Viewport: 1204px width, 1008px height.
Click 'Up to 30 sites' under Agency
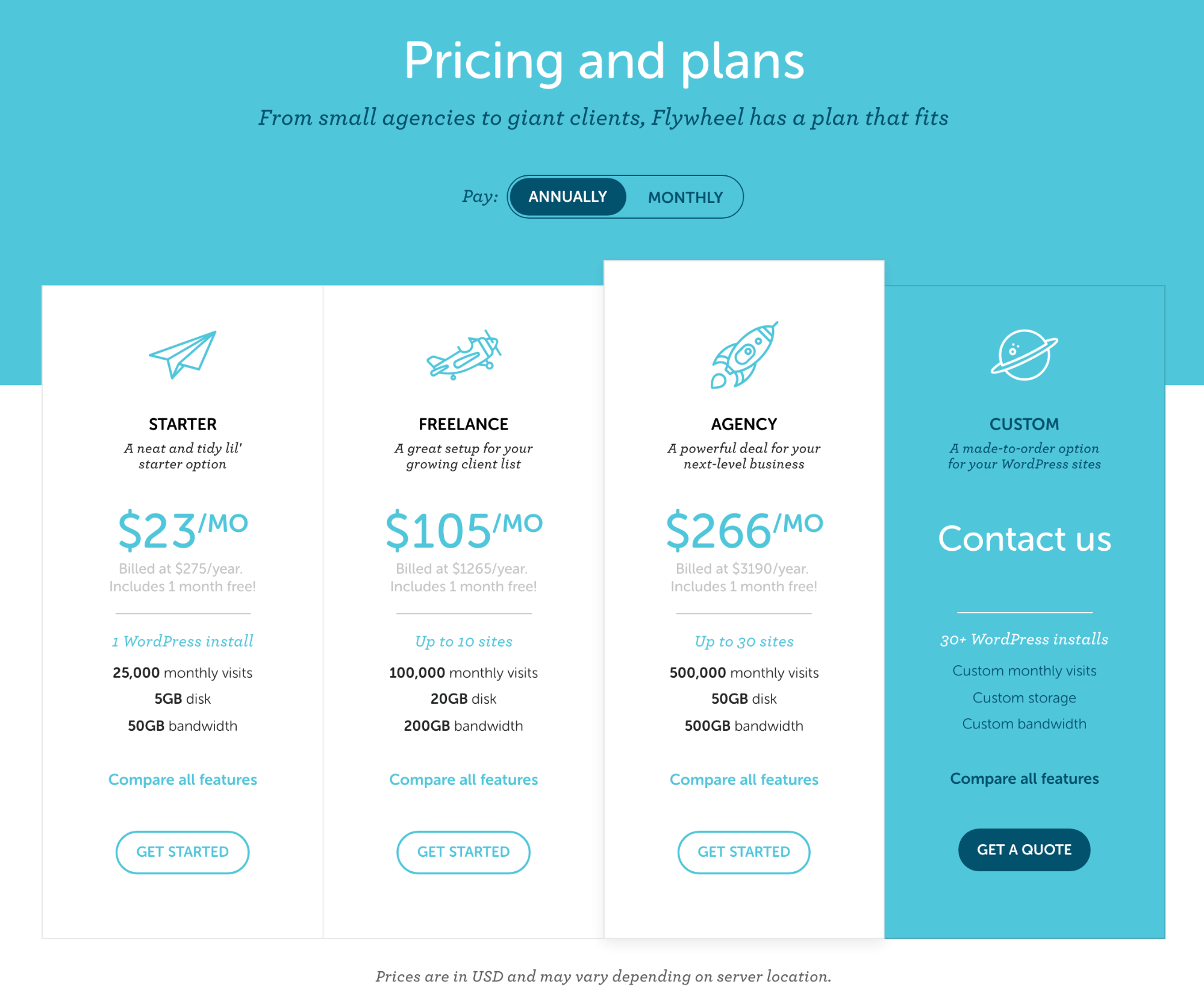tap(743, 641)
